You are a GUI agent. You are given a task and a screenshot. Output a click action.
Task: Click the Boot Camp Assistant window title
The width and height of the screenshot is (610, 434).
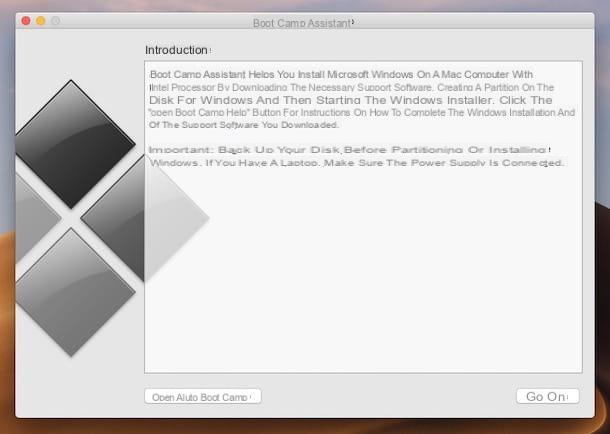[302, 23]
